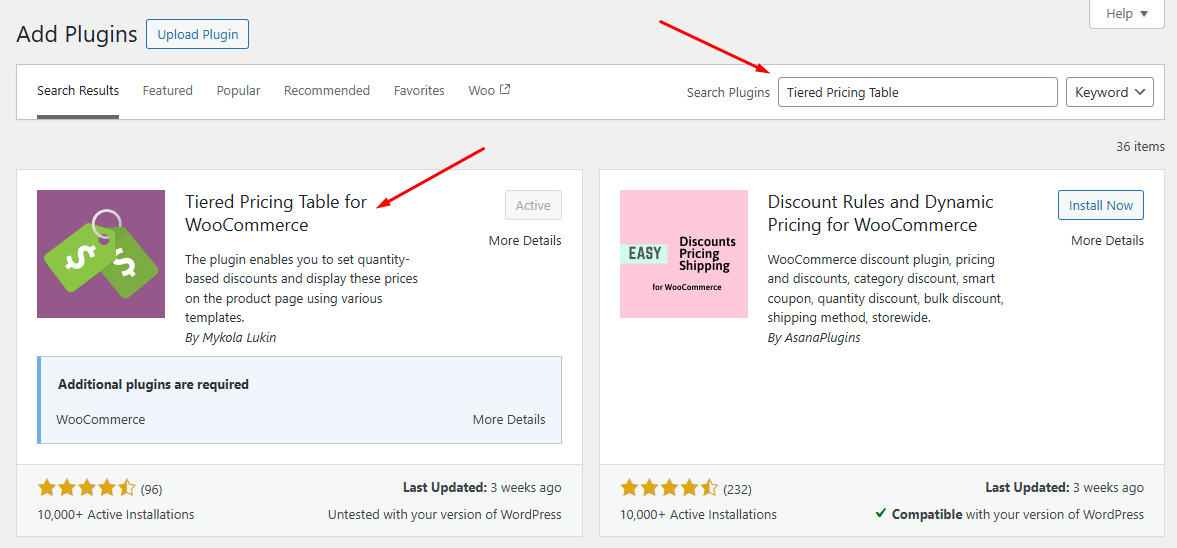
Task: Click the Tiered Pricing Table plugin description
Action: 302,288
